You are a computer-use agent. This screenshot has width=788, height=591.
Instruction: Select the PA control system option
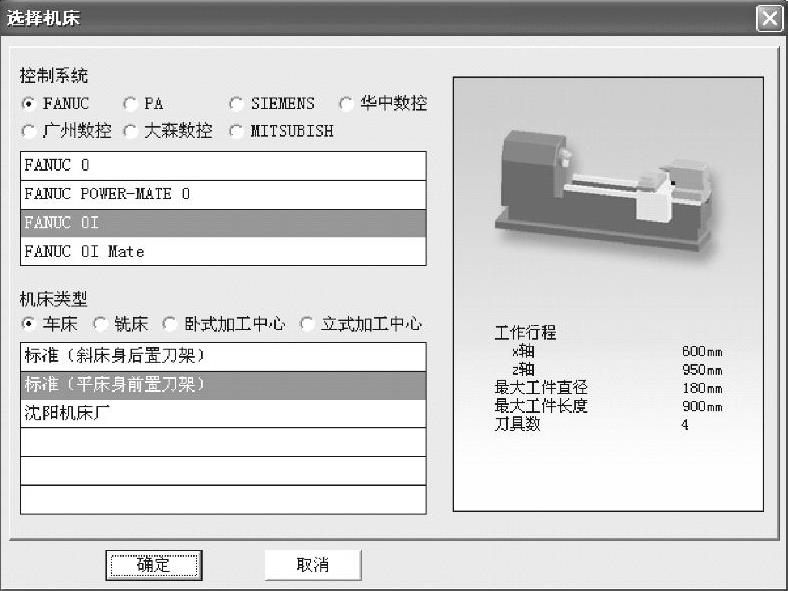(x=130, y=104)
